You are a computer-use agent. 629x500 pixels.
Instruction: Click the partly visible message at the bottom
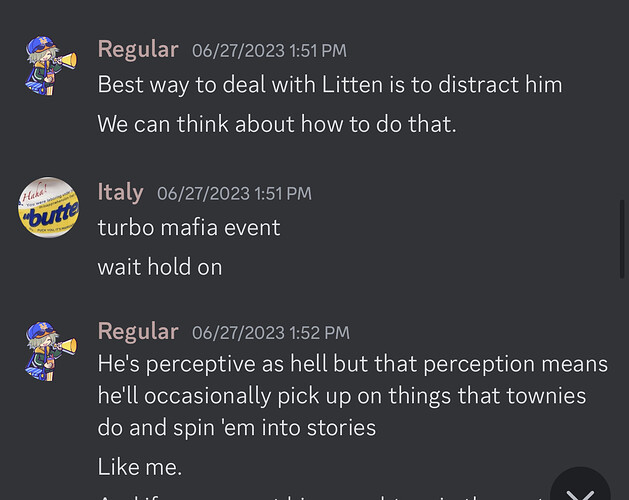tap(321, 497)
